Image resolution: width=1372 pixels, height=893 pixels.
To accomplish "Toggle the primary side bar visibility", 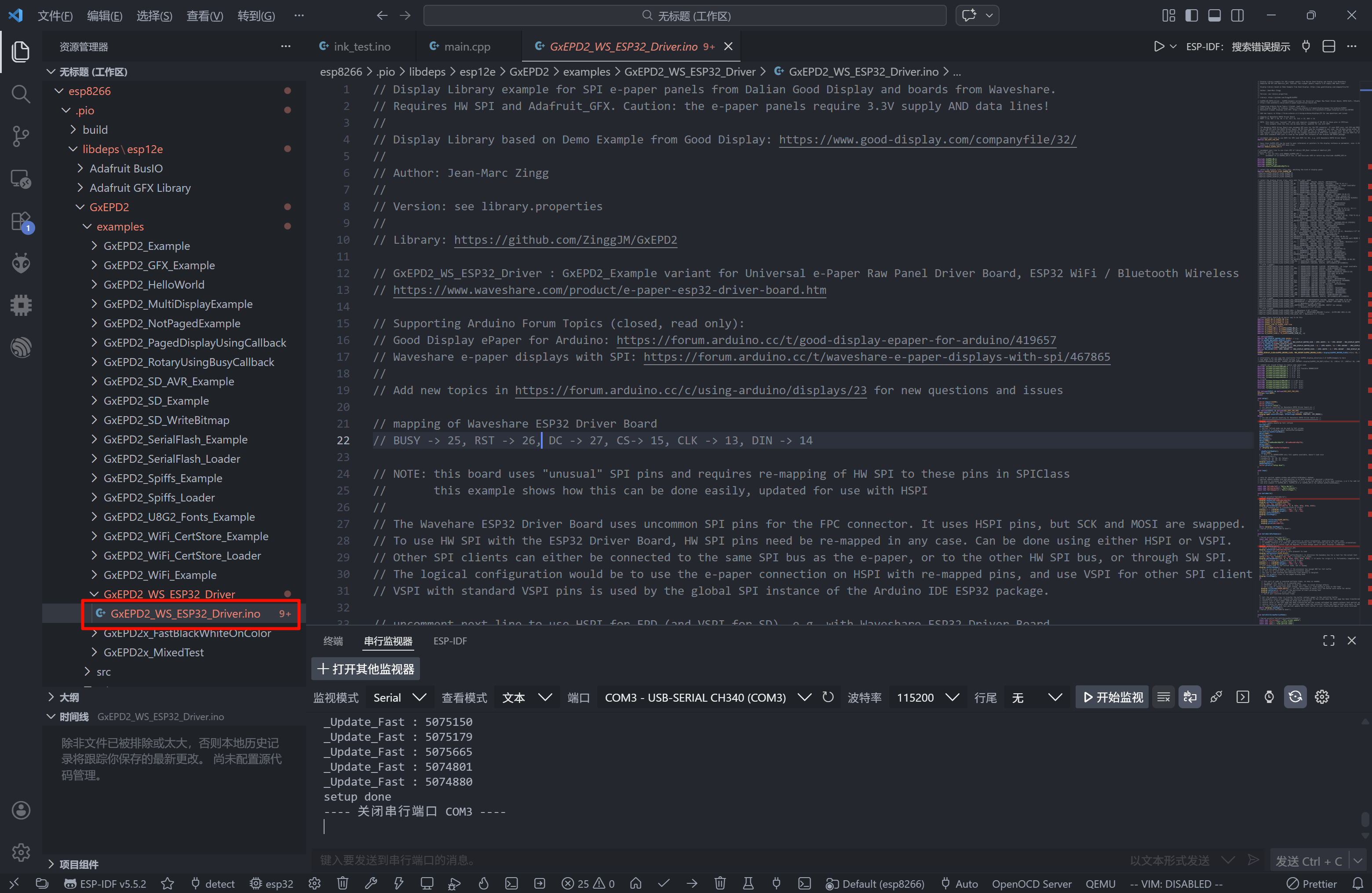I will (1191, 15).
